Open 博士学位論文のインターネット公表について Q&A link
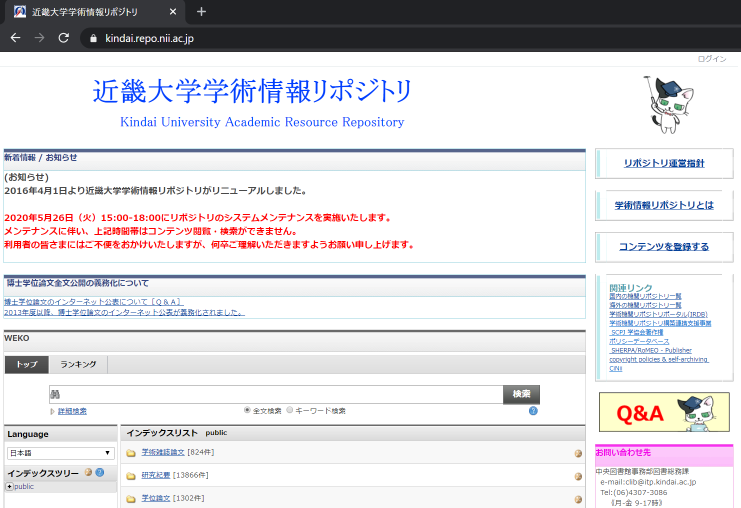Screen dimensions: 741x508 94,301
